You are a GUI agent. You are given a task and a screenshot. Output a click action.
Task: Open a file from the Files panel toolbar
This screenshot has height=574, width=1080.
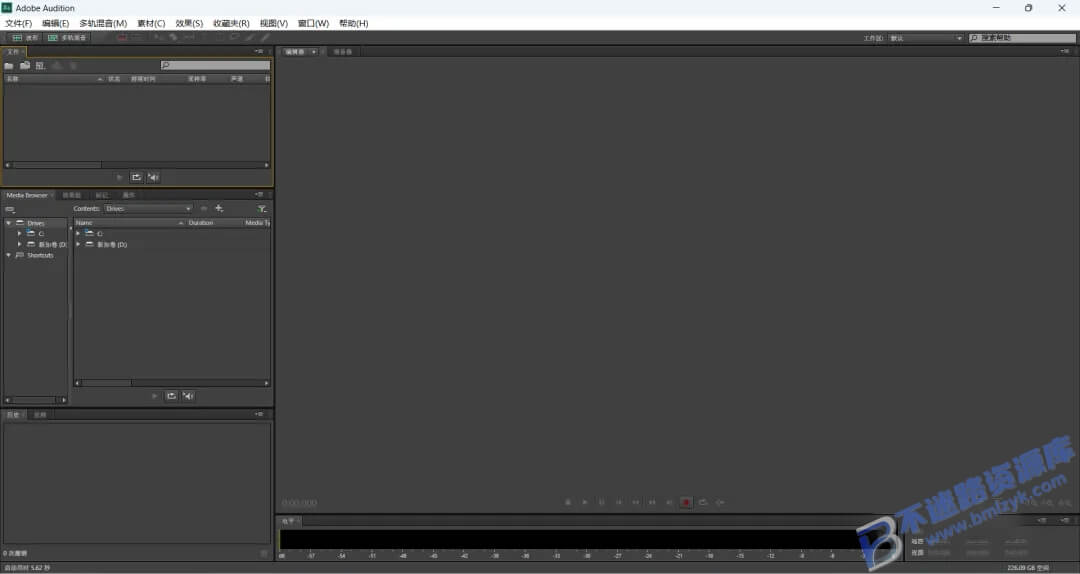9,65
